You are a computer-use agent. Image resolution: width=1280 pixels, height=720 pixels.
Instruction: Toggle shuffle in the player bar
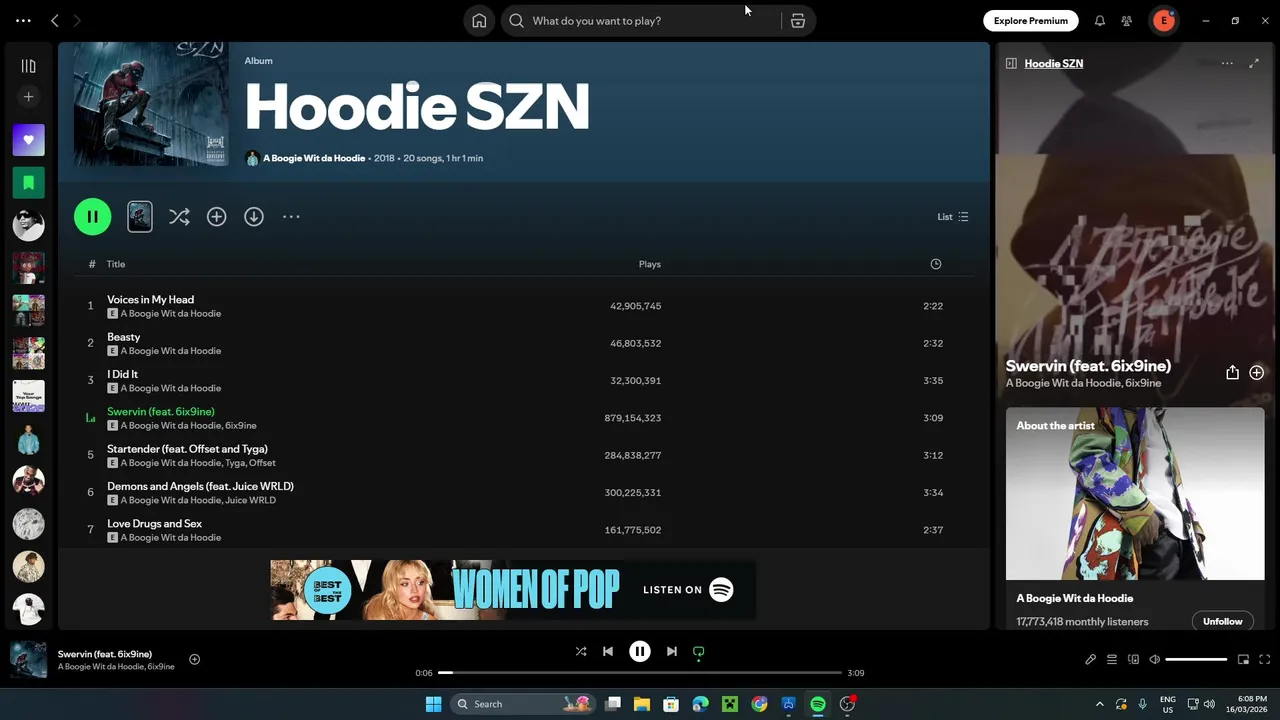581,651
